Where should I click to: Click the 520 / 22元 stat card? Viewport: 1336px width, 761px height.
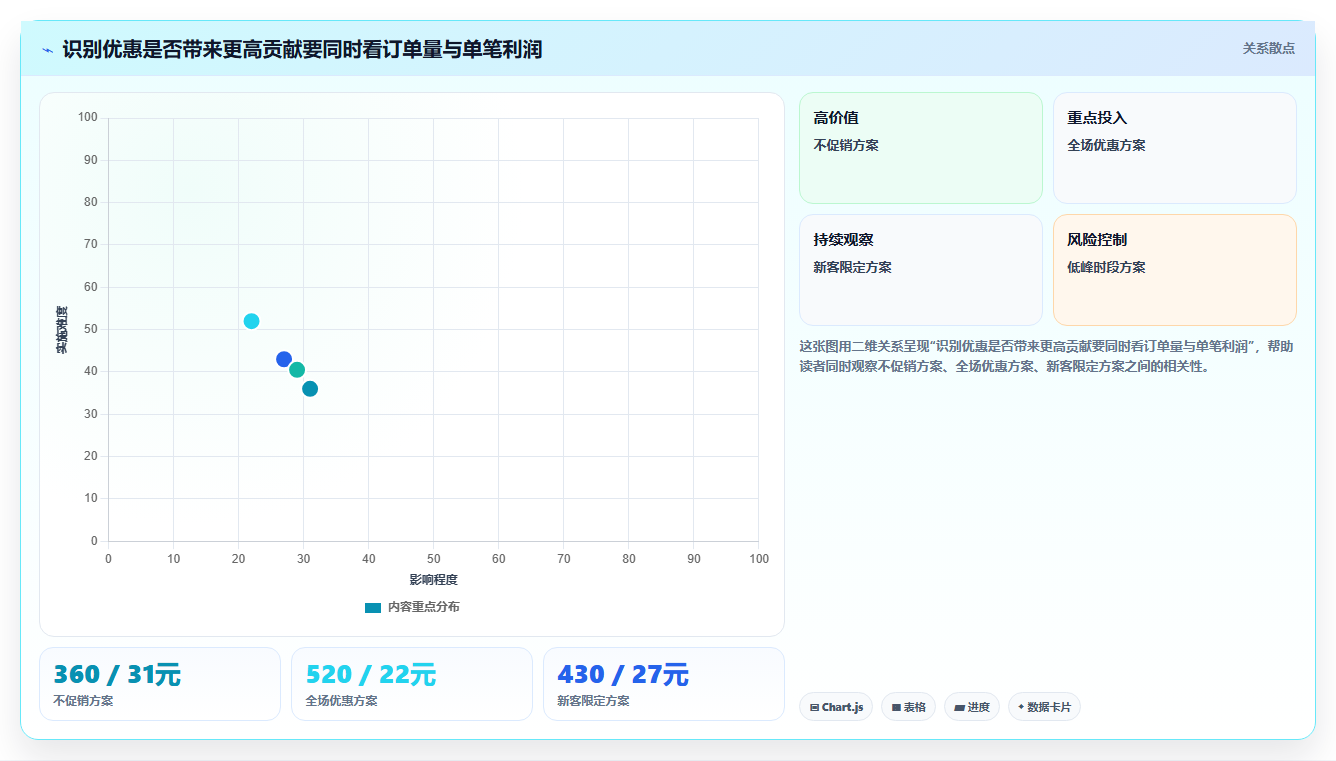tap(412, 684)
